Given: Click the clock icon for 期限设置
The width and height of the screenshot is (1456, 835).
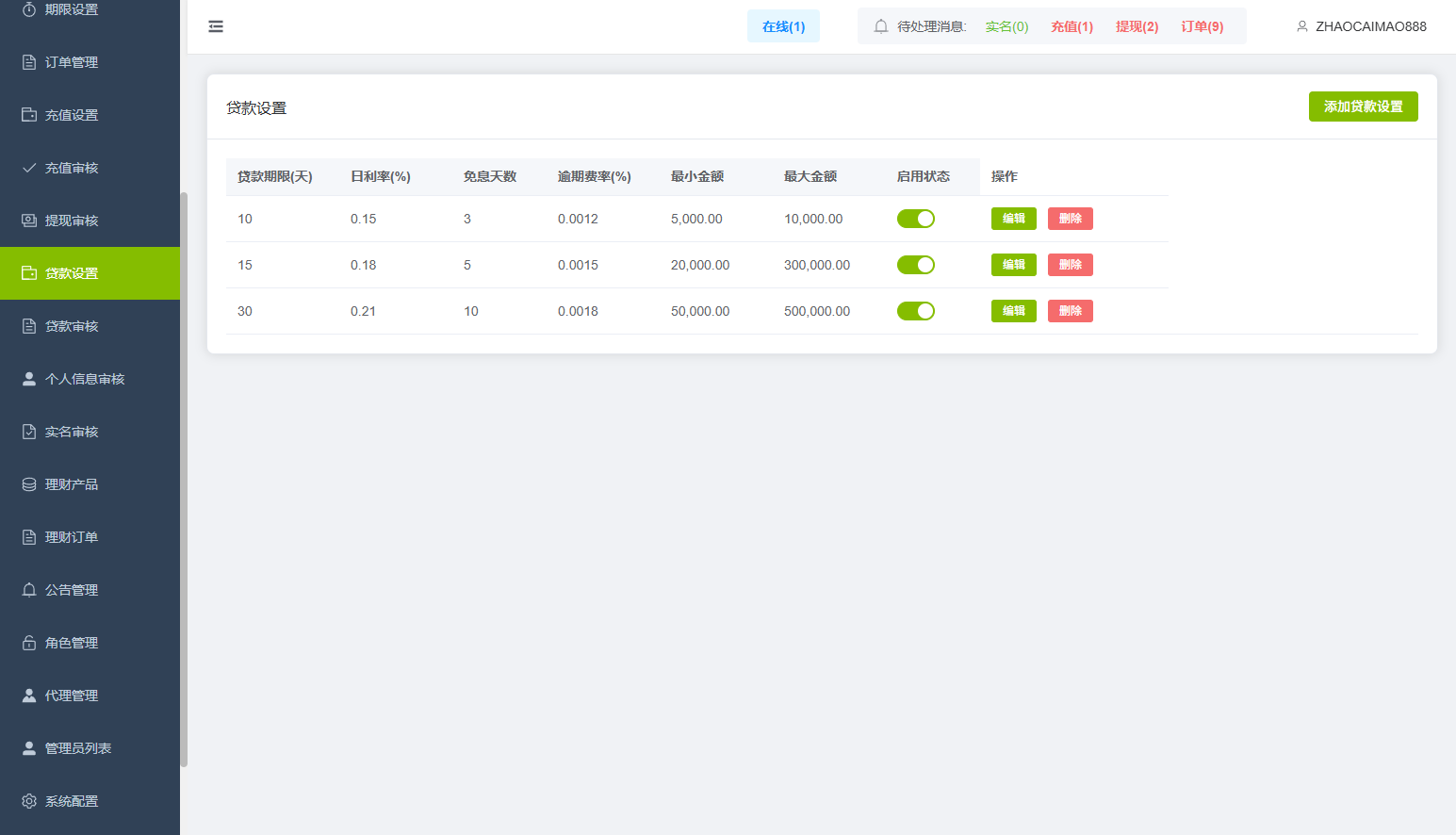Looking at the screenshot, I should 29,9.
